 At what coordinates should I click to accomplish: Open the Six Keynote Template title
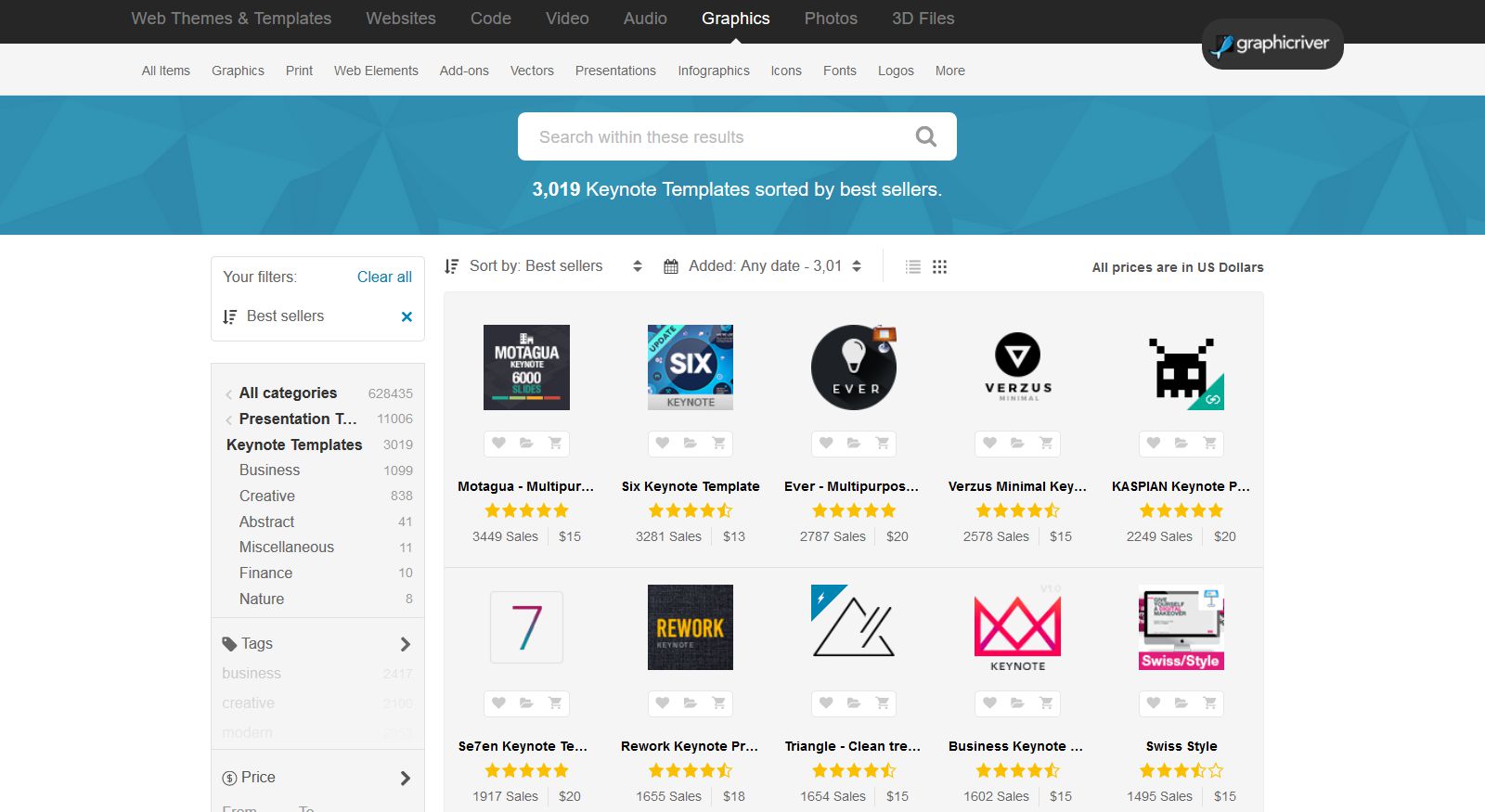tap(691, 486)
